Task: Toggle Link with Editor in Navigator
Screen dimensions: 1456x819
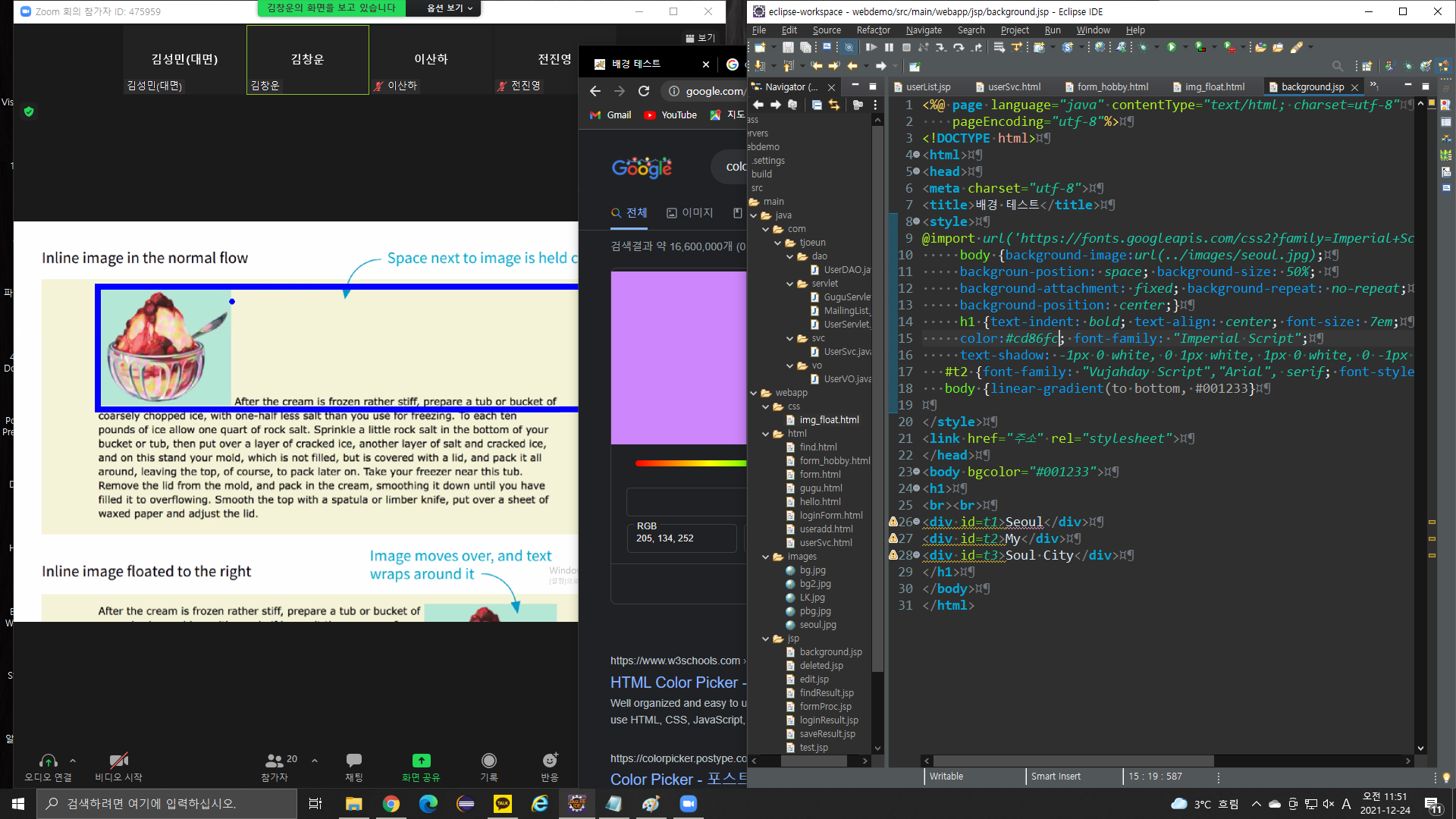Action: tap(834, 105)
